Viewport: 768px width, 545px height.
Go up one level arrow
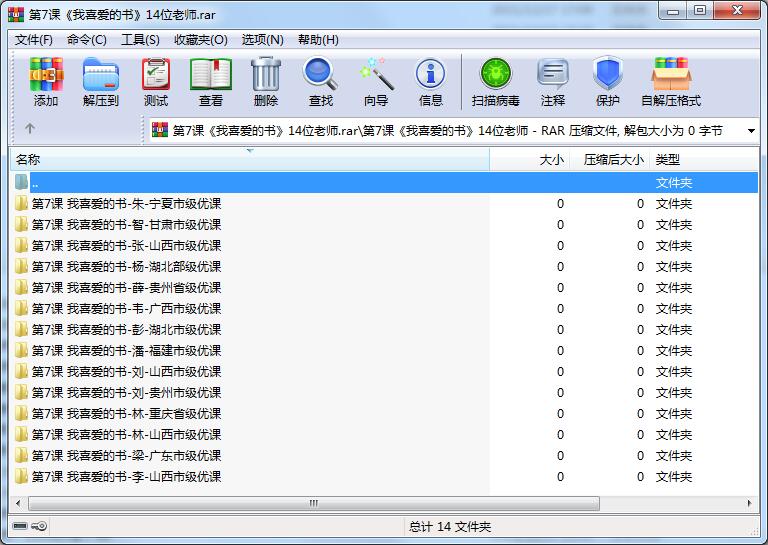[x=29, y=128]
